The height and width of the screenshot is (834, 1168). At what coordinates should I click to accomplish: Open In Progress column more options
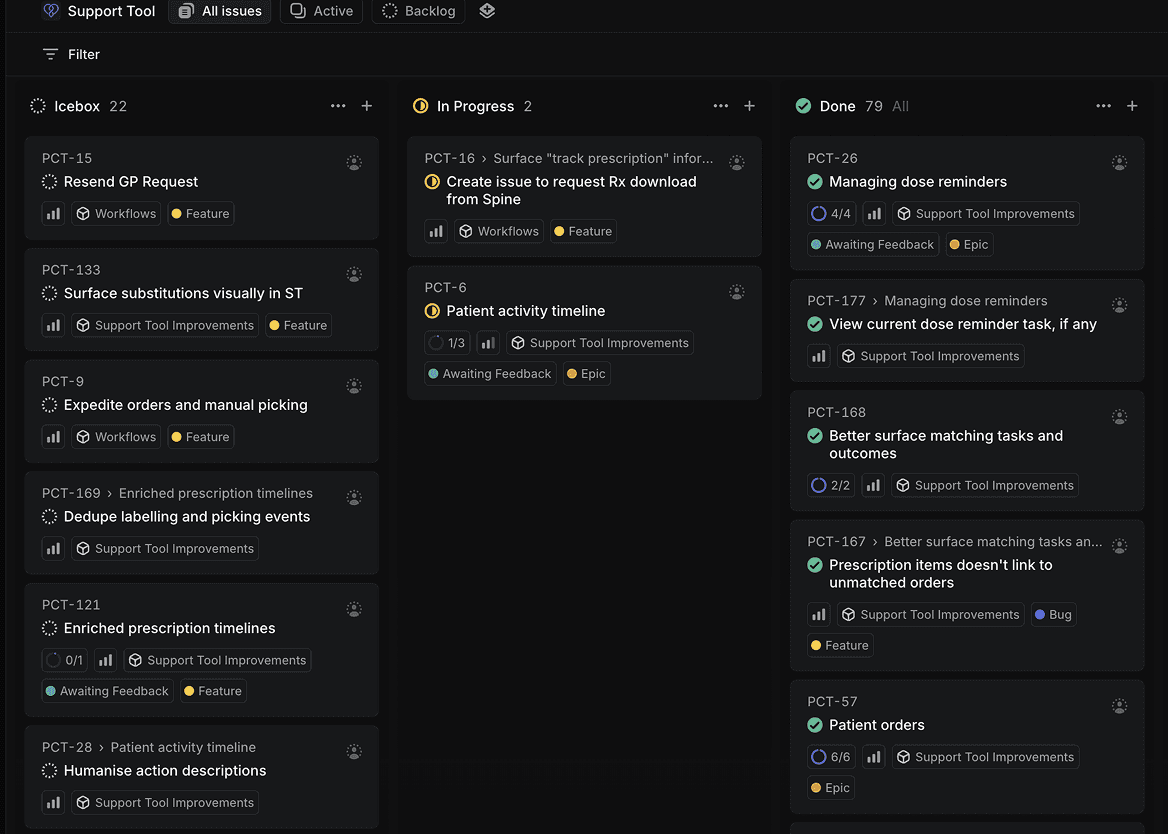coord(721,106)
